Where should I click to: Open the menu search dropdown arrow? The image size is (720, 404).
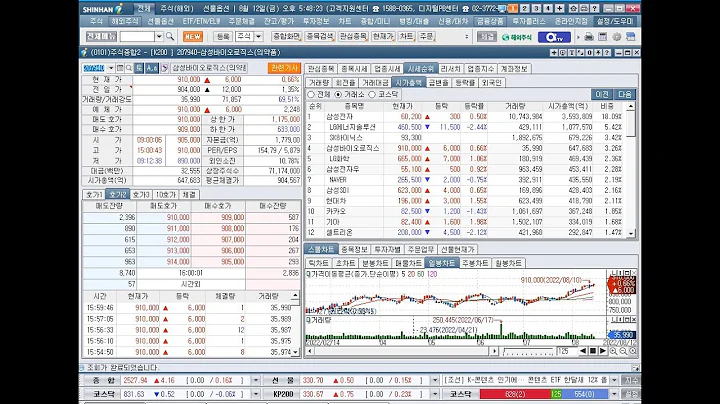159,36
